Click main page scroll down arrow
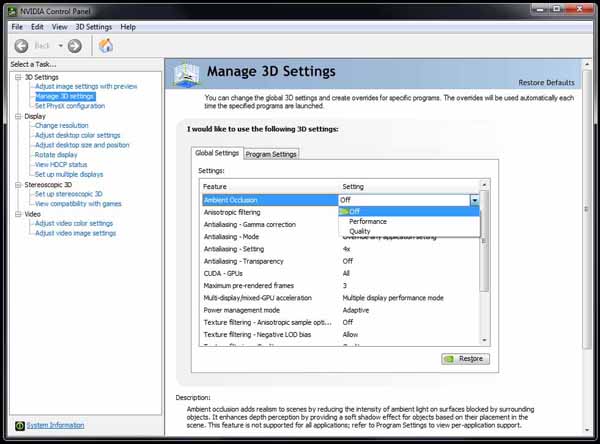Screen dimensions: 600x444 point(587,430)
